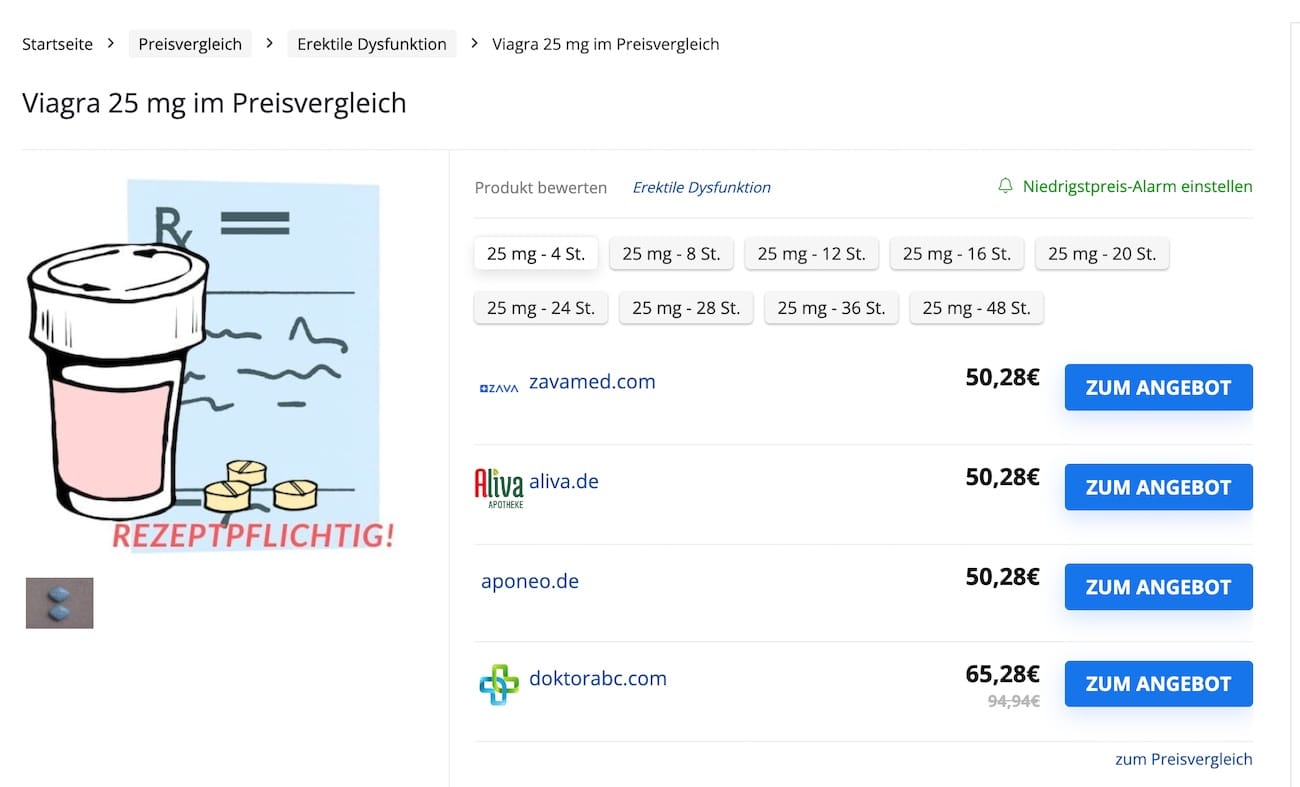Screen dimensions: 1300x787
Task: Pick the 25 mg - 16 St. option
Action: point(956,254)
